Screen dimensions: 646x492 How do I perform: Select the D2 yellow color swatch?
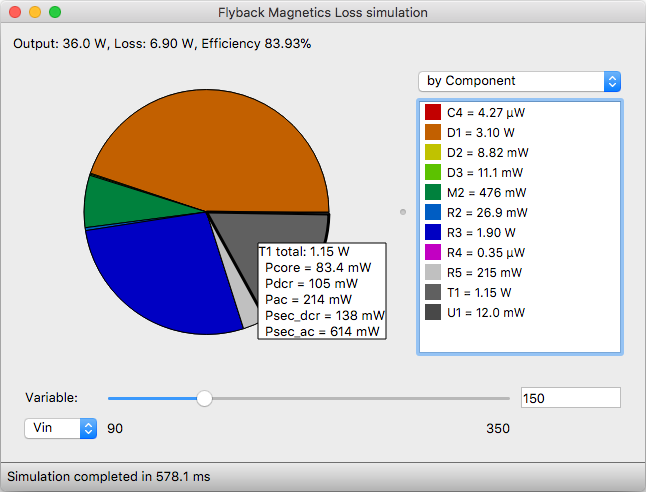click(x=433, y=152)
